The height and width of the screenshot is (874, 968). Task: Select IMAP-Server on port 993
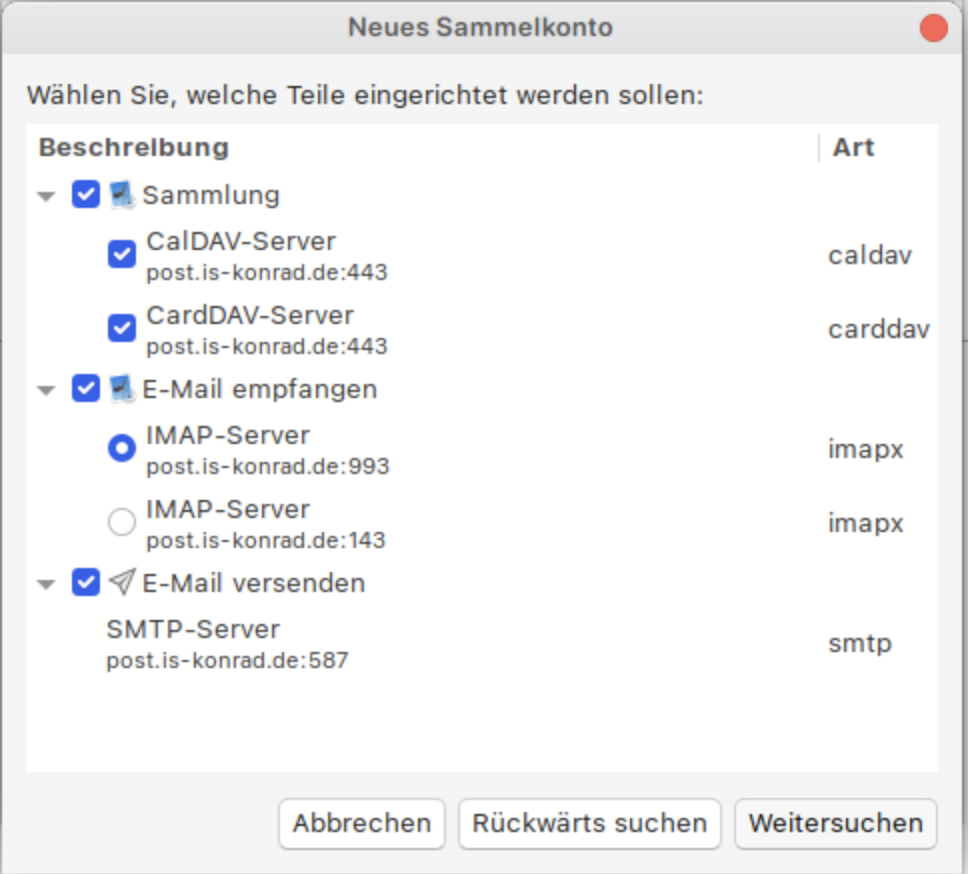[x=122, y=449]
